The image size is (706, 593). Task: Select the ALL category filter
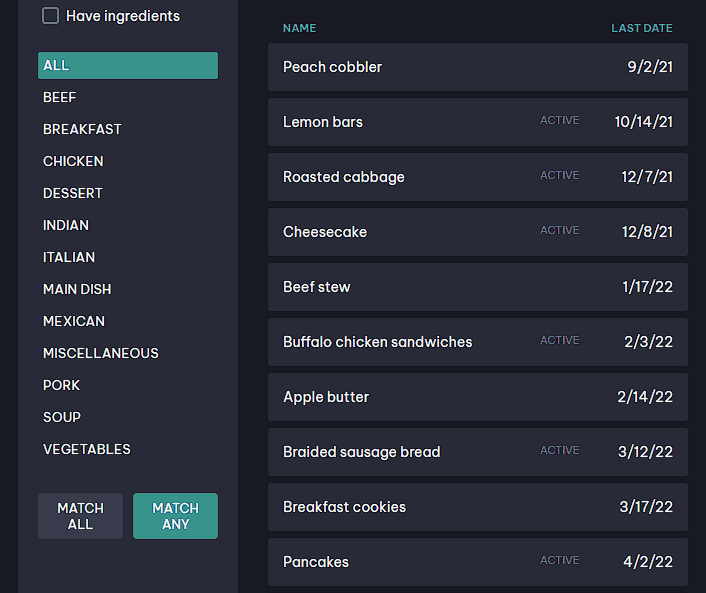(128, 65)
